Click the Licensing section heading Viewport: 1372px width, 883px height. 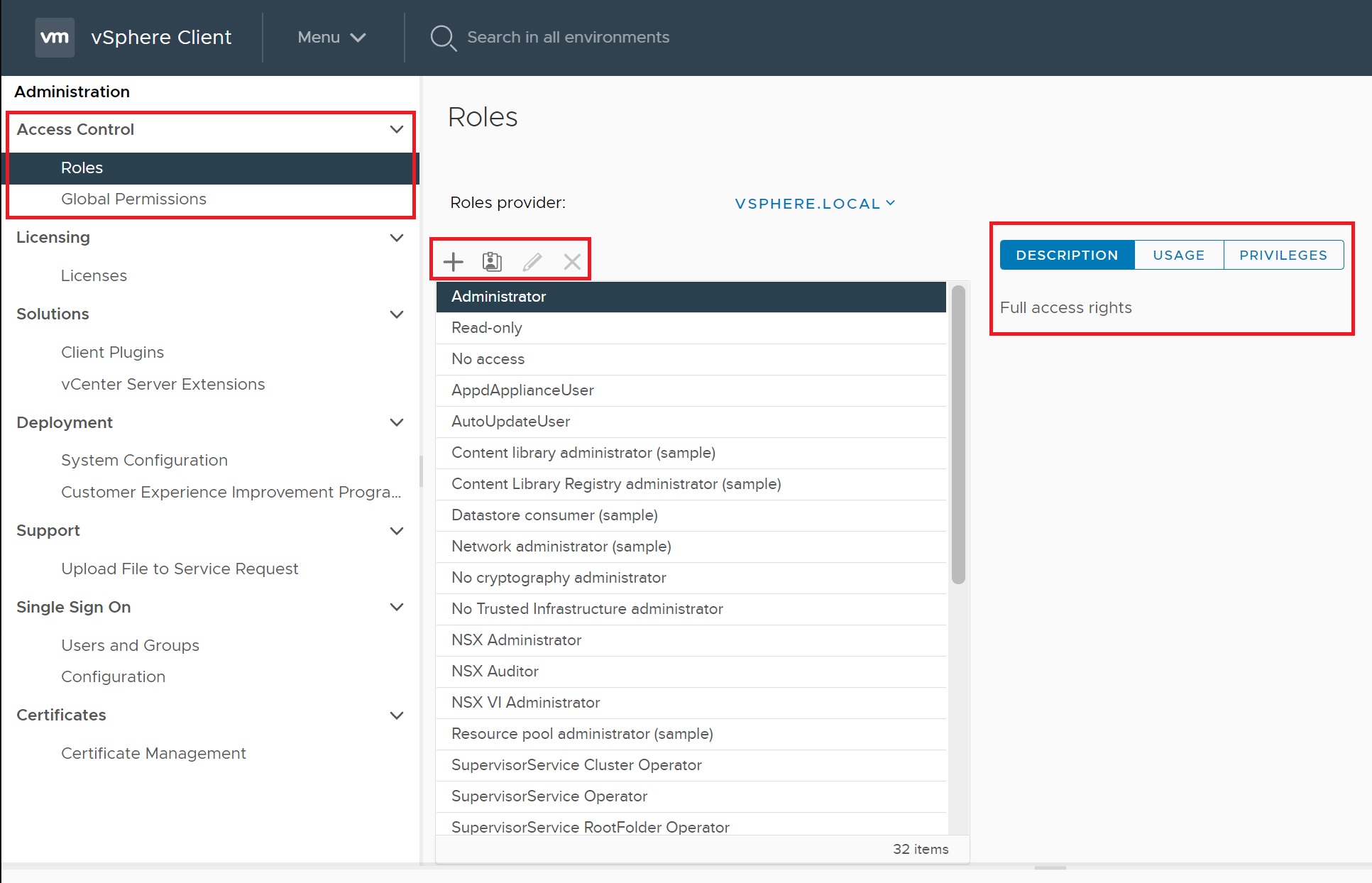click(53, 237)
